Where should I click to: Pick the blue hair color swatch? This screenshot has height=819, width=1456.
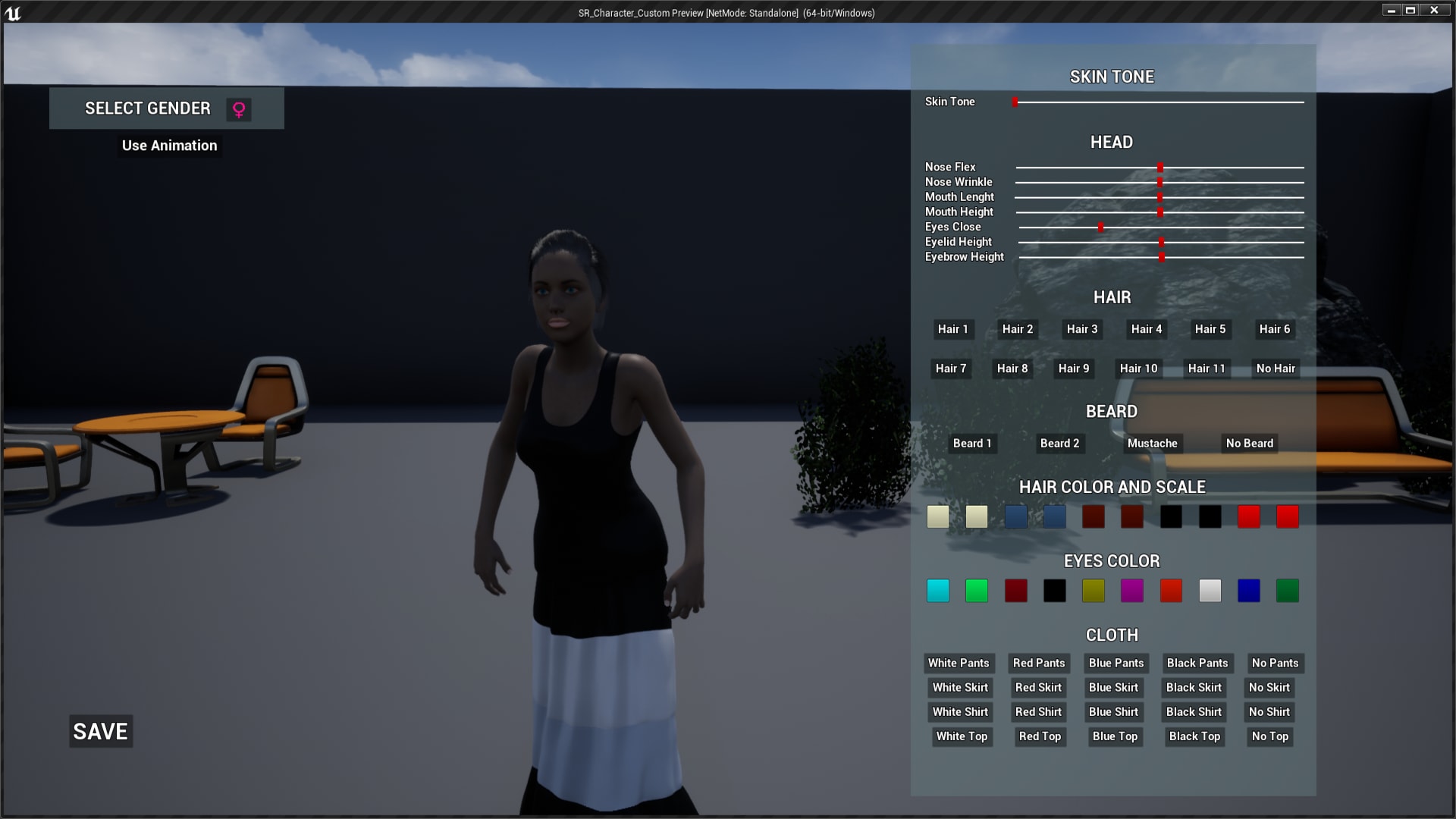[x=1015, y=516]
